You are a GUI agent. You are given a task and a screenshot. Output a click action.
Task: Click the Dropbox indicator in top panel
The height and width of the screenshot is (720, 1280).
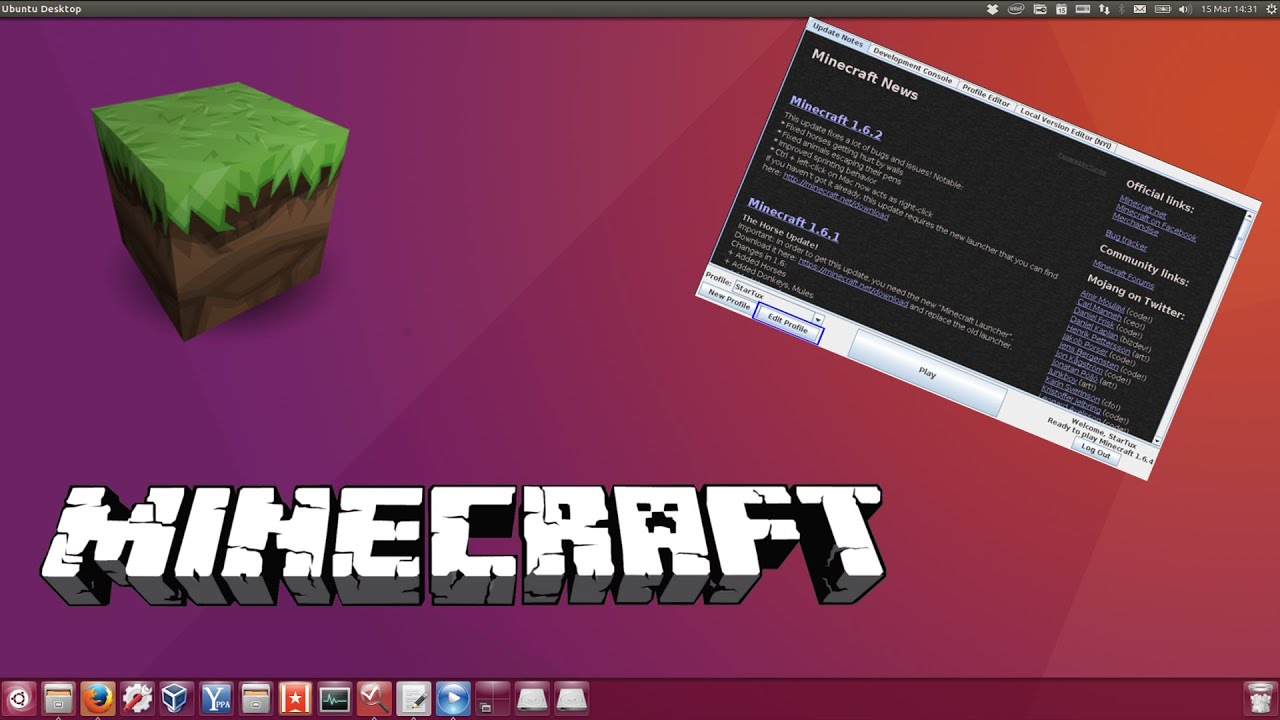(992, 9)
